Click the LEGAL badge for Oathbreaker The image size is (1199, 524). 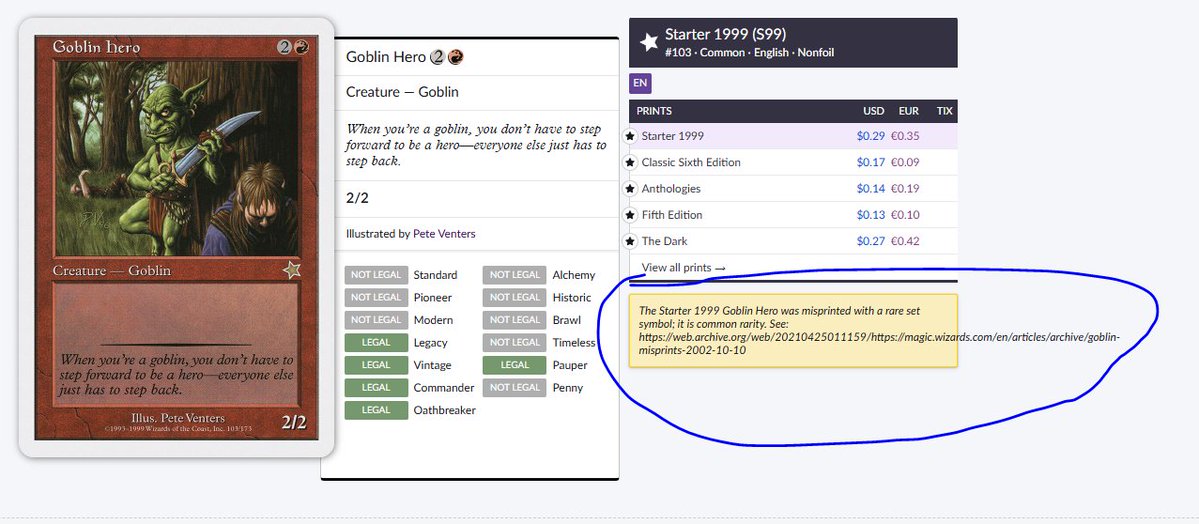pyautogui.click(x=375, y=410)
